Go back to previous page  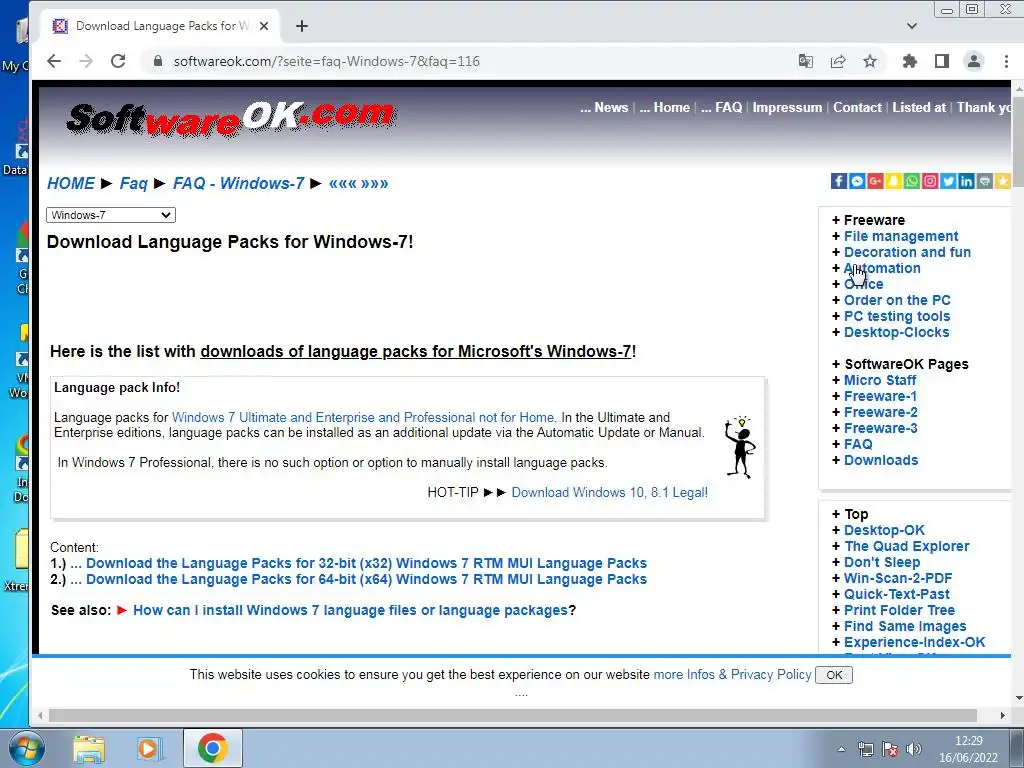[x=54, y=61]
